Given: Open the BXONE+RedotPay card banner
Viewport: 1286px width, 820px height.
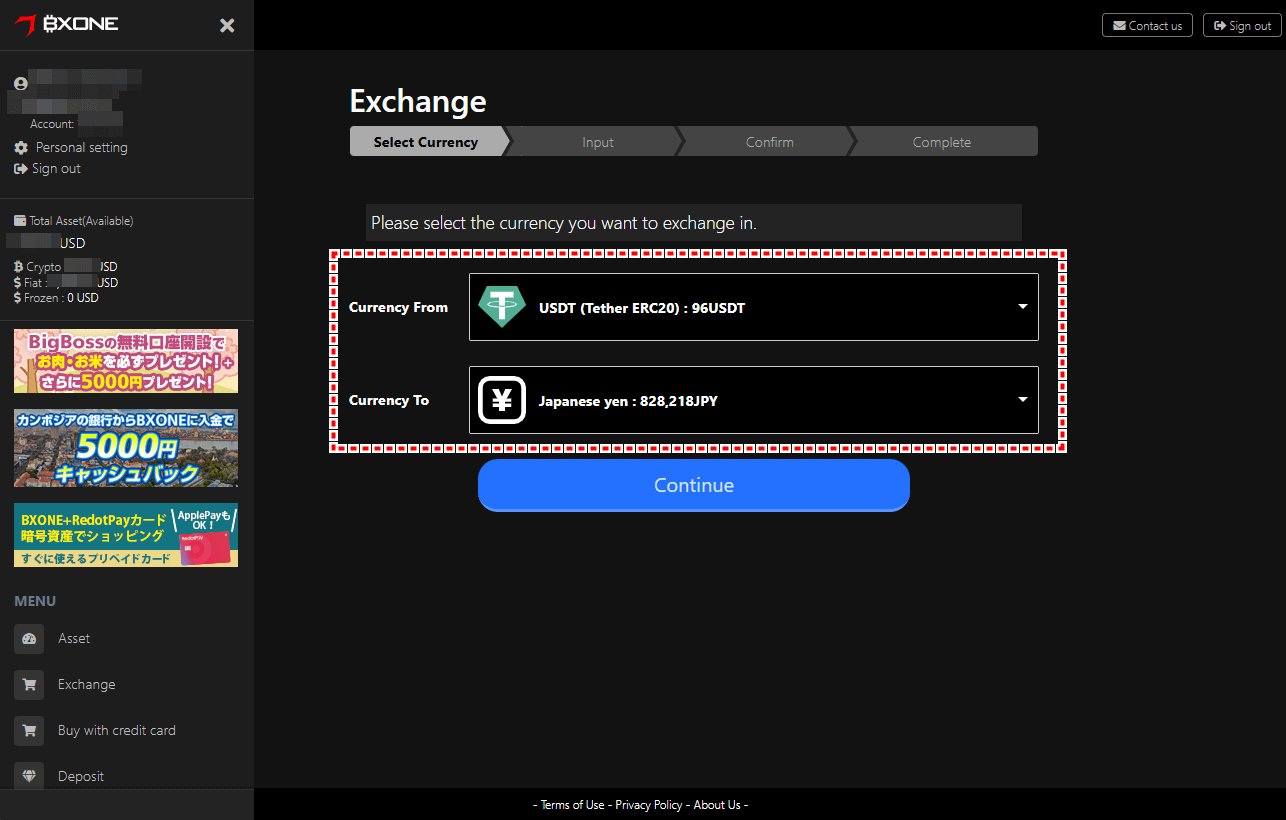Looking at the screenshot, I should coord(126,535).
